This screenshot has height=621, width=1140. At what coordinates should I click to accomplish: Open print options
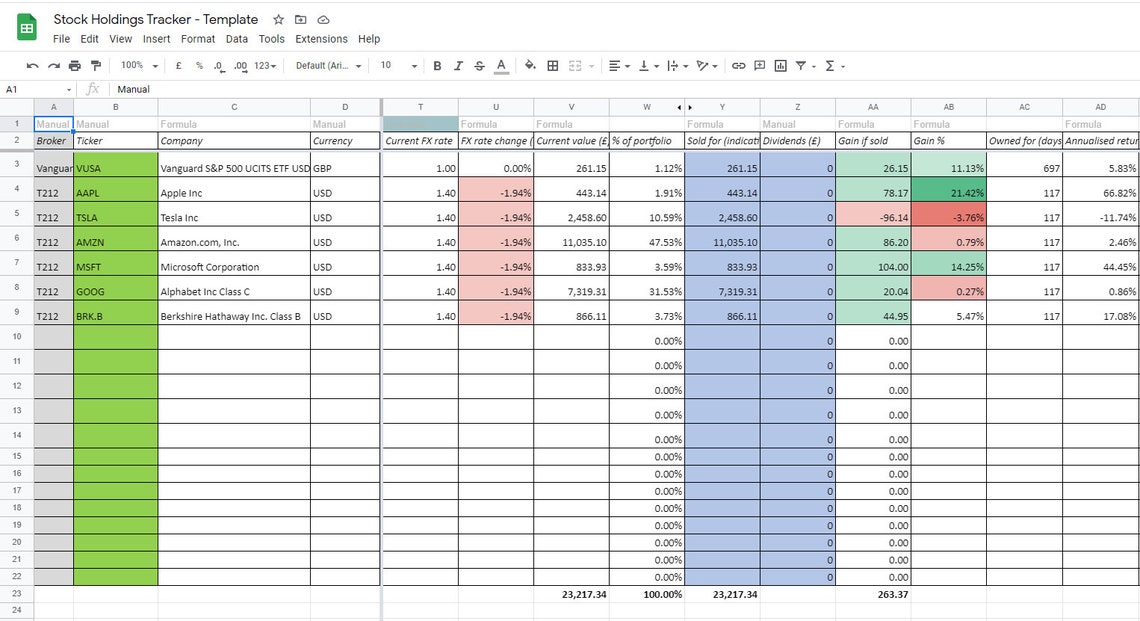[74, 65]
